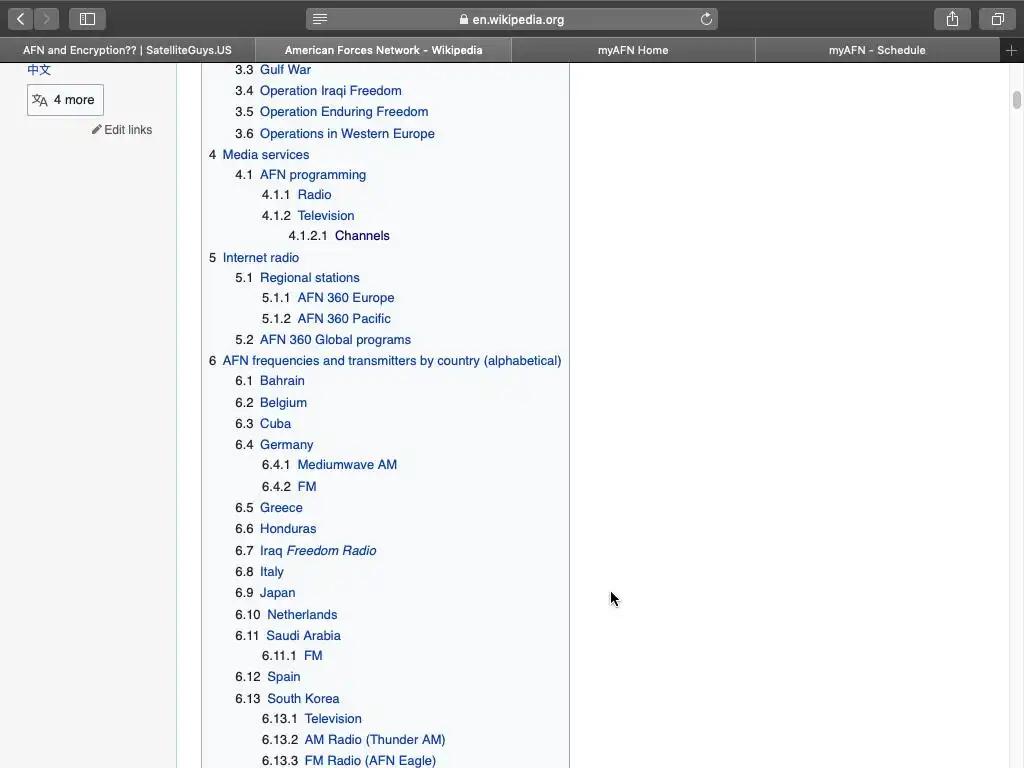This screenshot has width=1024, height=768.
Task: Click the pencil icon beside Edit links
Action: pyautogui.click(x=97, y=129)
